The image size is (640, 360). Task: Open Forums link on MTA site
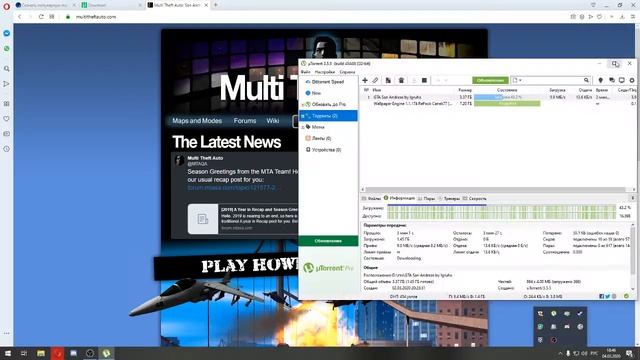(244, 121)
